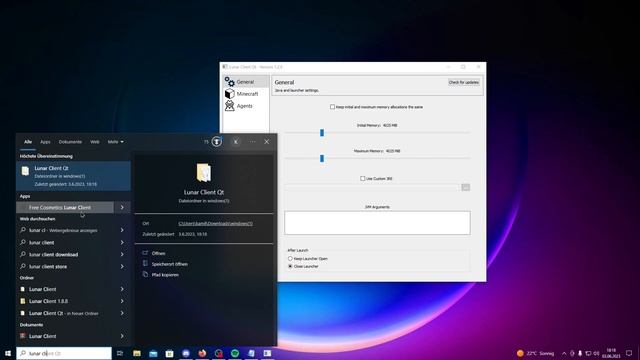Open Microsoft Store from the taskbar
This screenshot has height=360, width=640.
point(169,353)
